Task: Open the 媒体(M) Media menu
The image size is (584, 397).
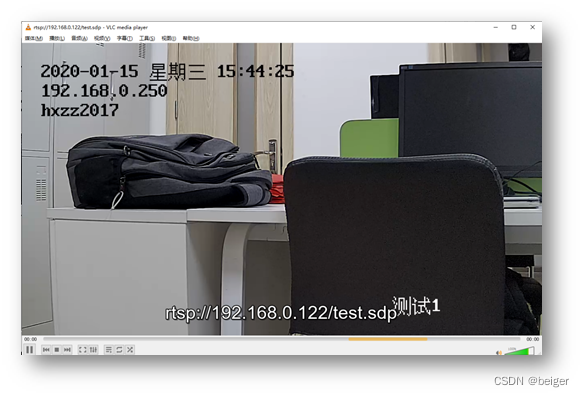Action: click(x=34, y=38)
